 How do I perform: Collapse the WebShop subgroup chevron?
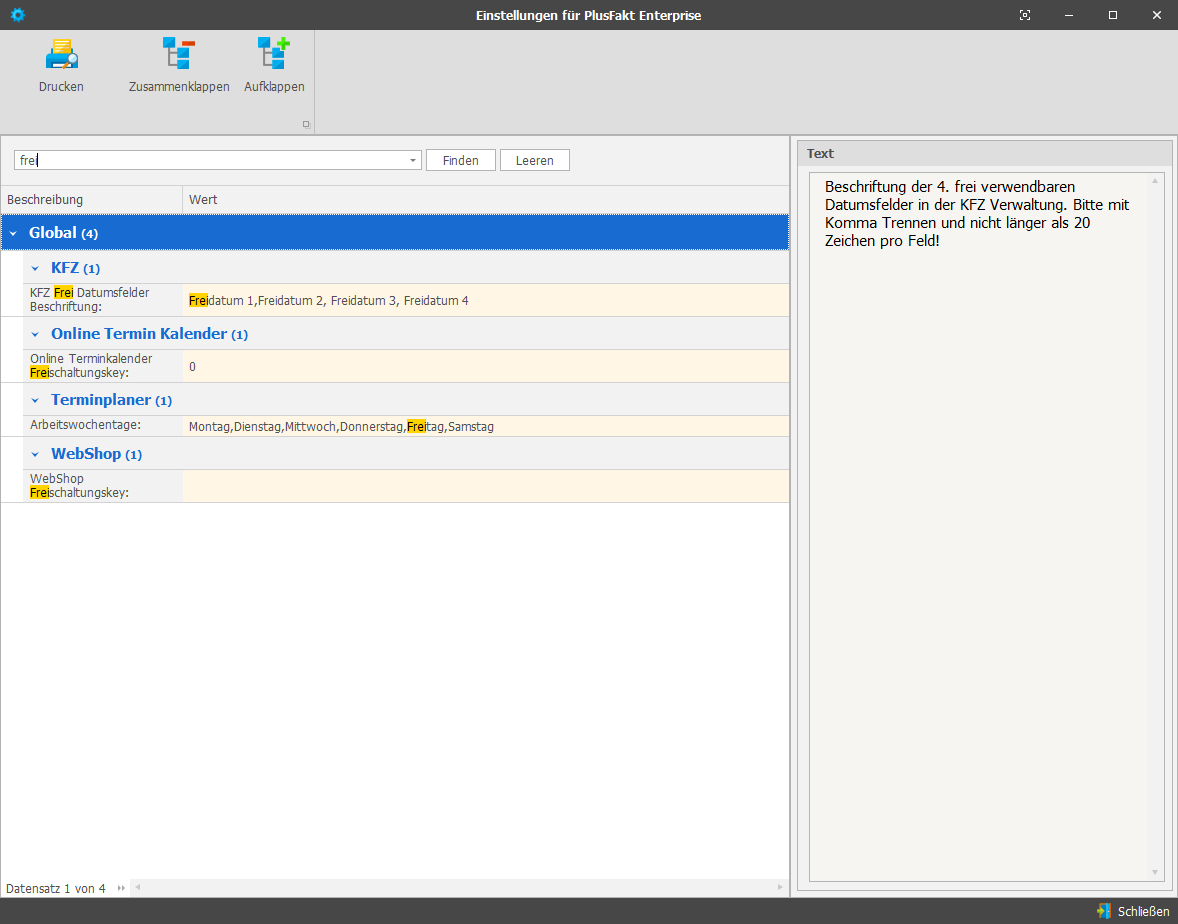click(x=35, y=454)
